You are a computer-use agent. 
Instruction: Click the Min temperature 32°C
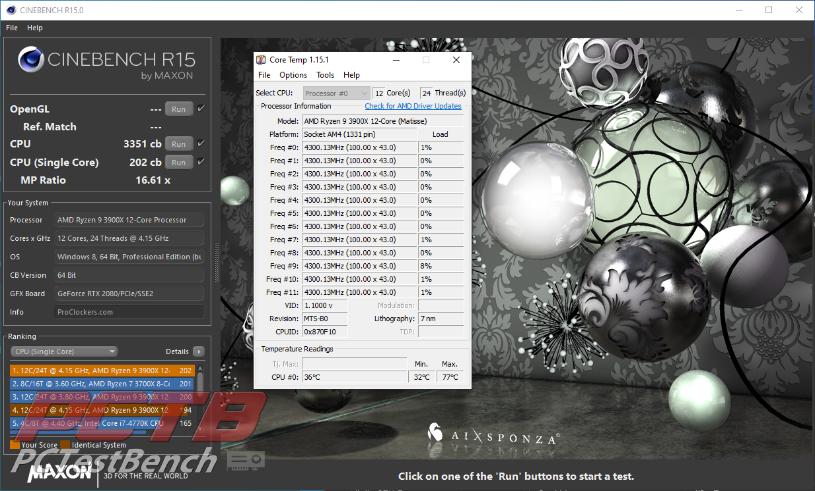tap(422, 377)
